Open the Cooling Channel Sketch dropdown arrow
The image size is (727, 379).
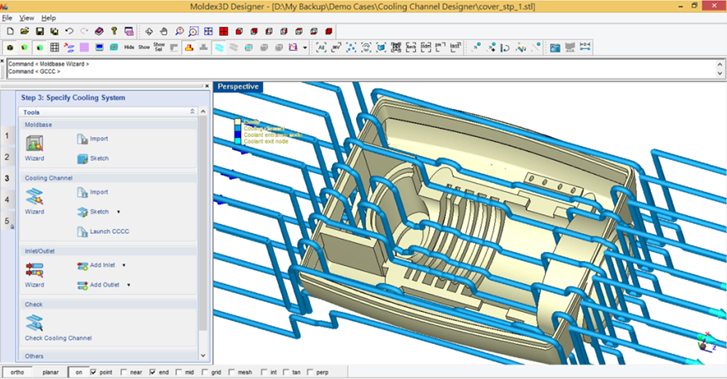119,212
